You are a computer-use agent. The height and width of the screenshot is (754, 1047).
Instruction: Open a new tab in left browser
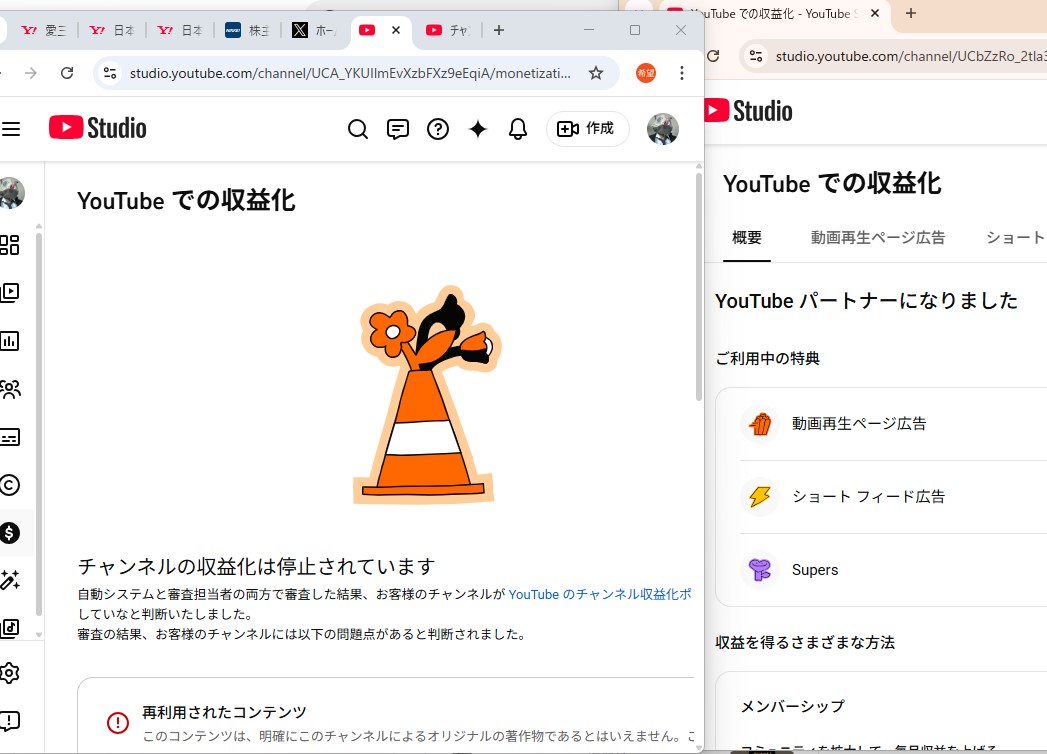point(499,30)
